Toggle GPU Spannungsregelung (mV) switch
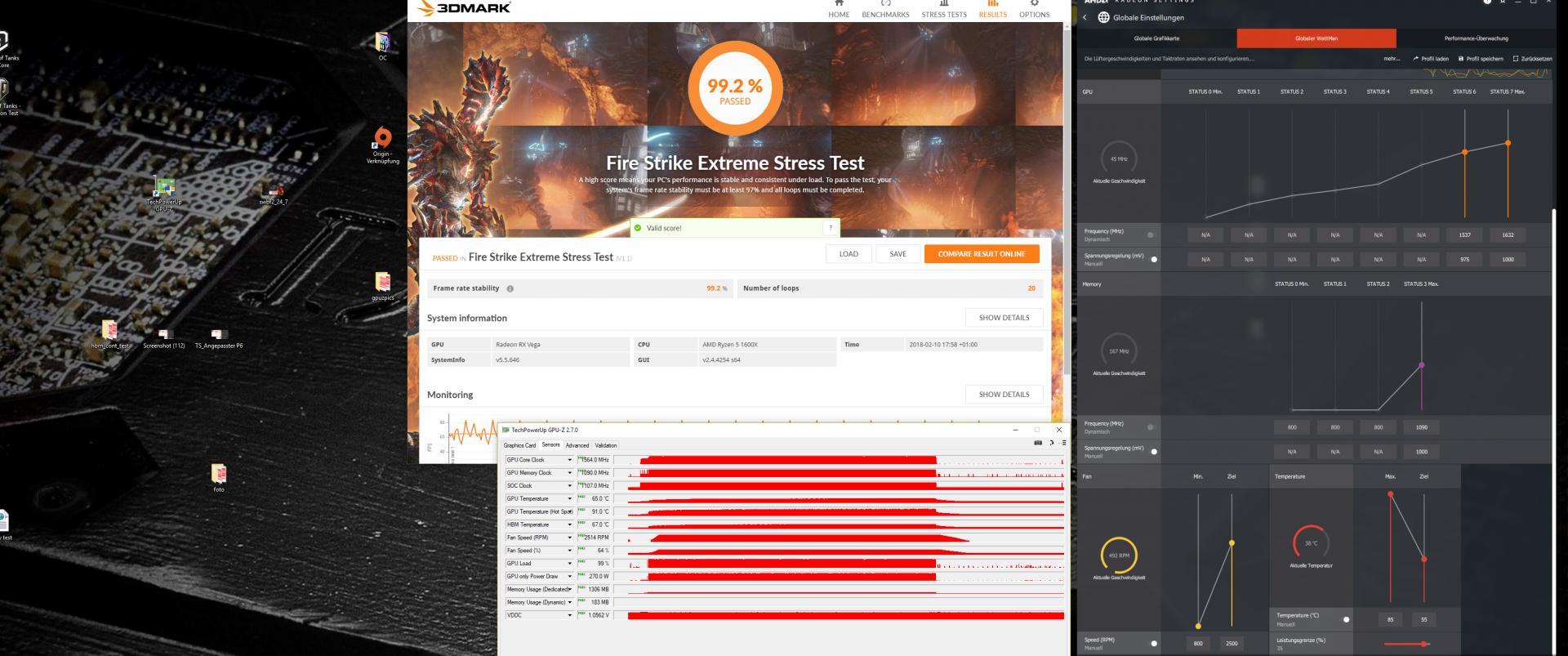Image resolution: width=1568 pixels, height=656 pixels. (1151, 259)
